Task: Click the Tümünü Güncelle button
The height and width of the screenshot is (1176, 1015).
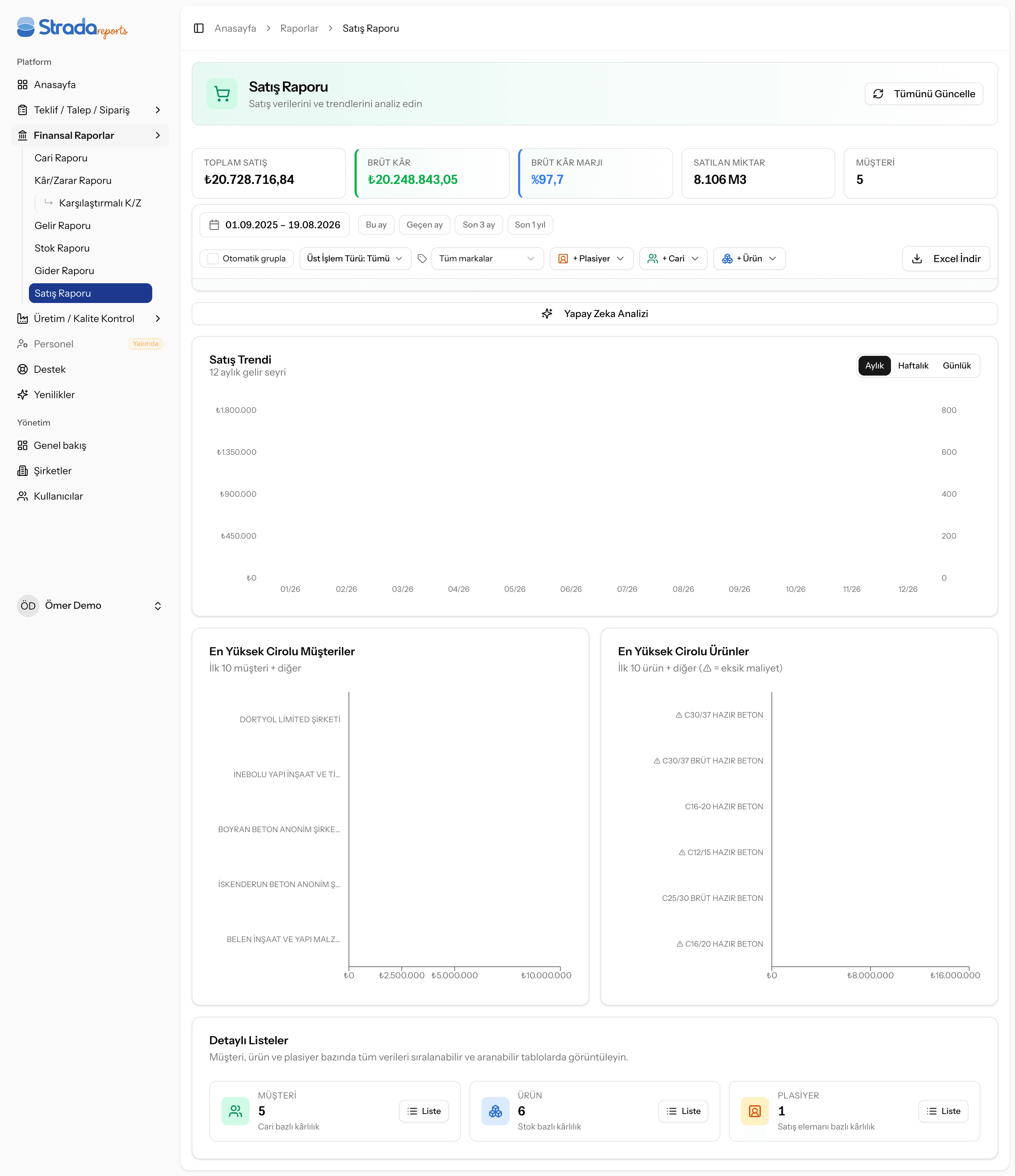Action: 924,94
